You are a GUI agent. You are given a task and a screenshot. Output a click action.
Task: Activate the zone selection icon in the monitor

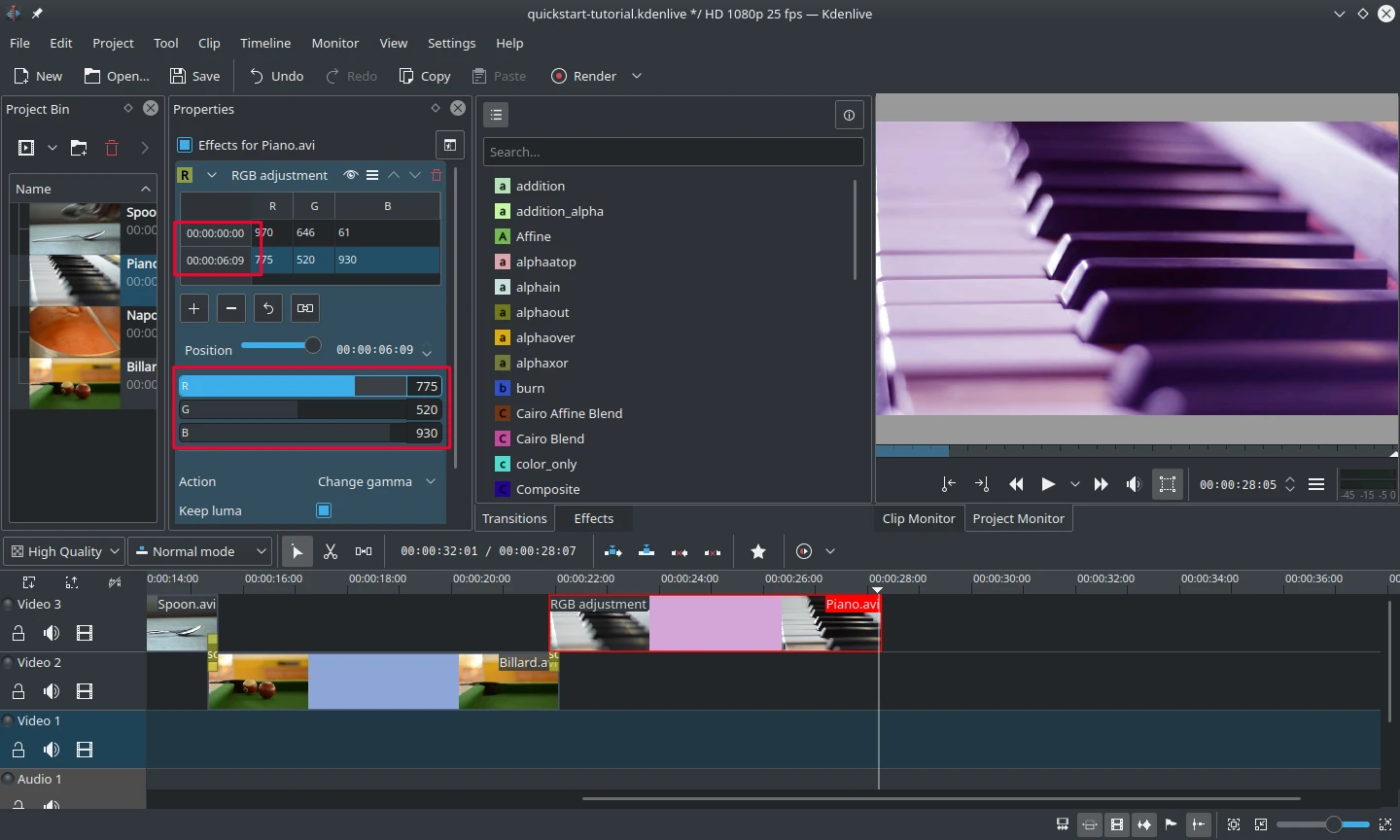(x=1168, y=484)
